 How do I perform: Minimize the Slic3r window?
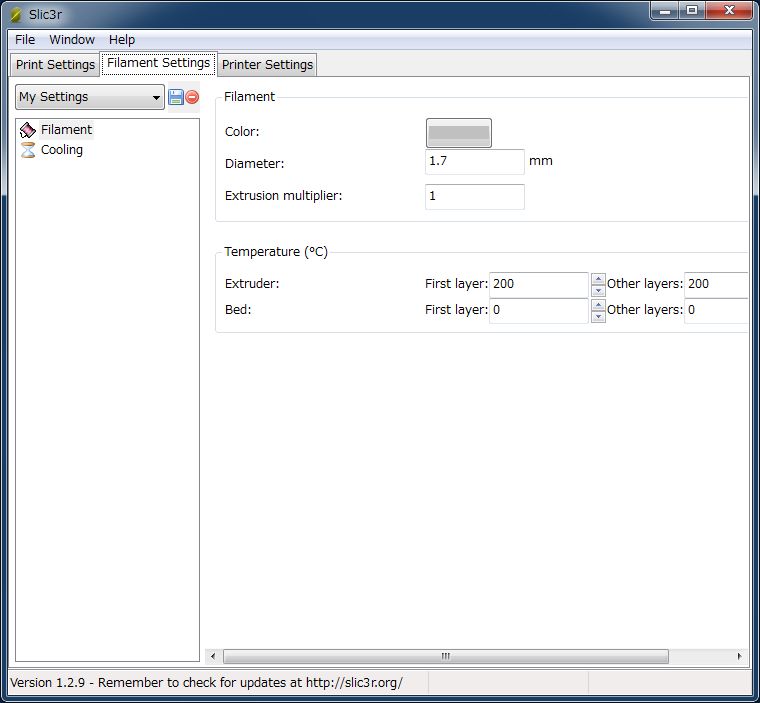665,11
